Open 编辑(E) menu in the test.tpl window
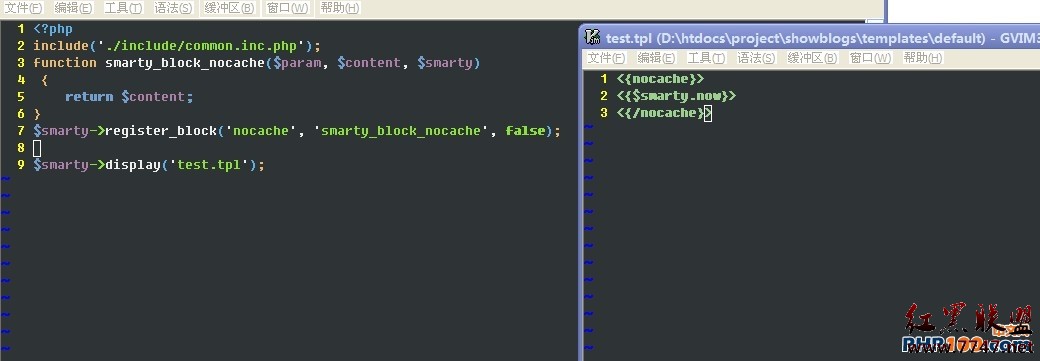Image resolution: width=1040 pixels, height=361 pixels. (x=657, y=58)
